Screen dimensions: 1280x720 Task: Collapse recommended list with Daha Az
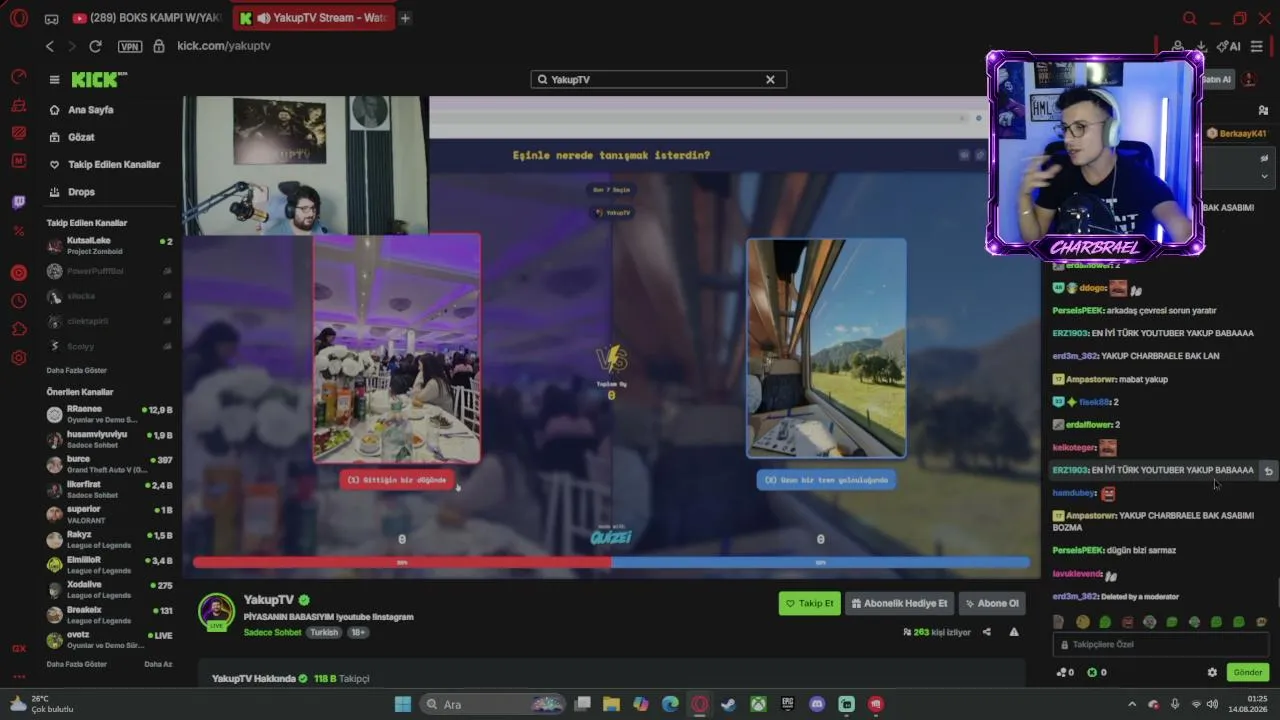158,664
